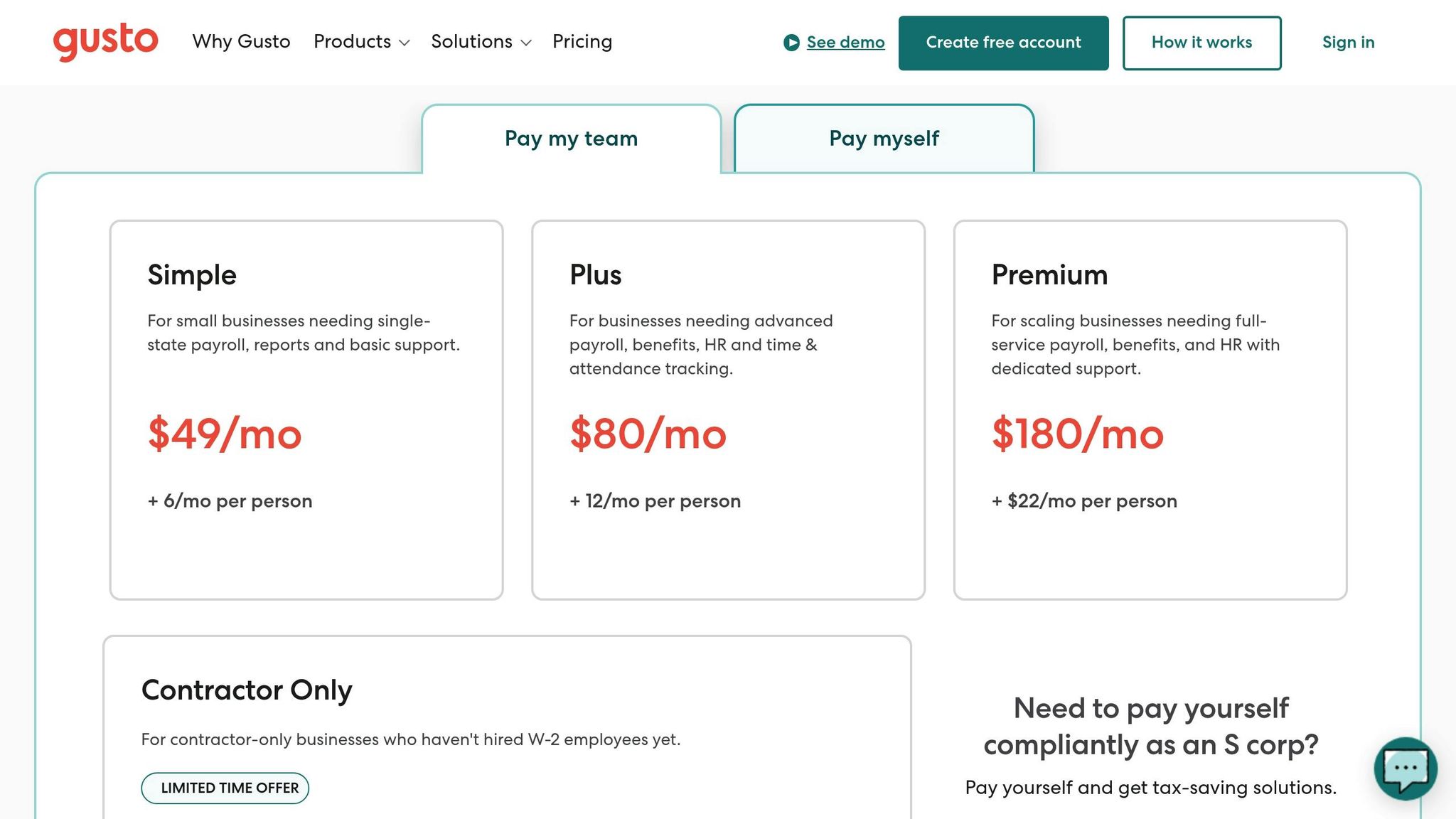This screenshot has width=1456, height=819.
Task: Click the Gusto logo
Action: tap(105, 41)
